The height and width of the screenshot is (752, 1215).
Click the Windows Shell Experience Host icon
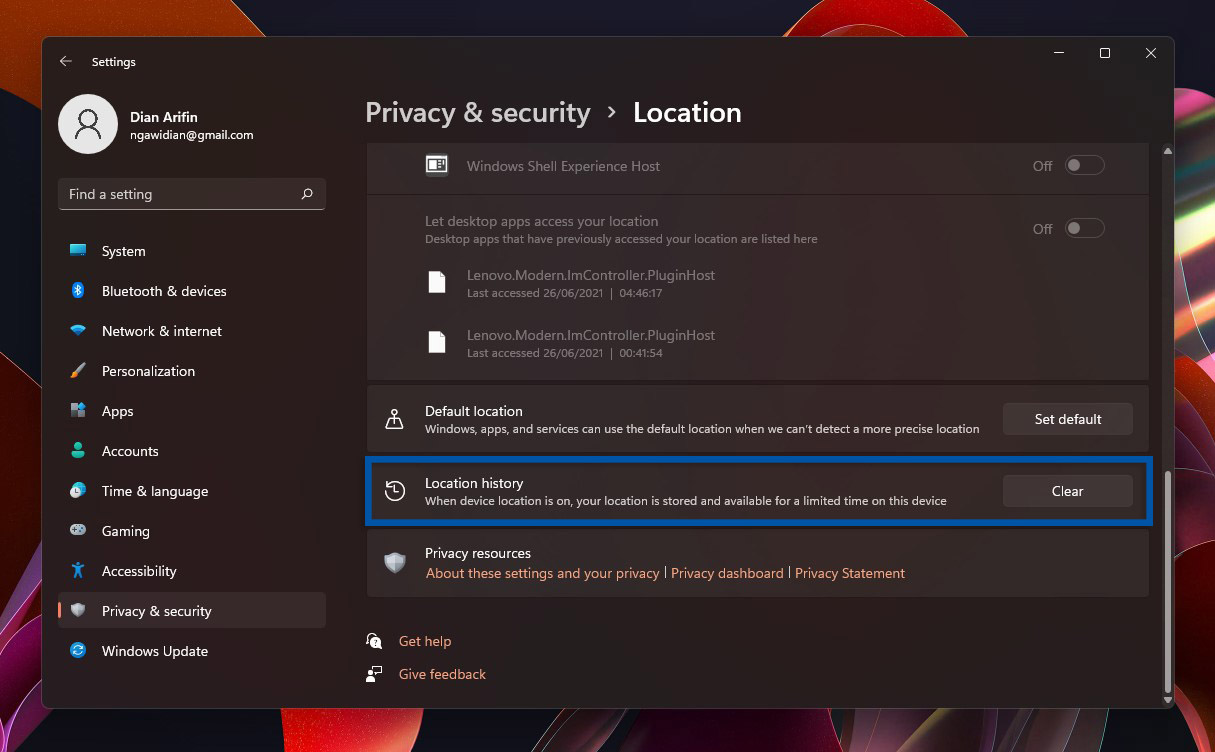coord(437,165)
